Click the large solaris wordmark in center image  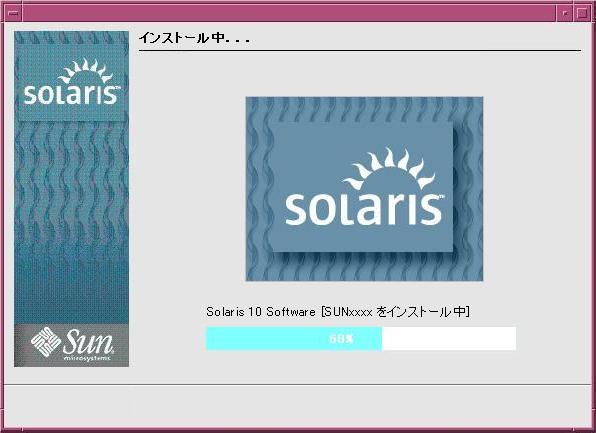point(364,209)
